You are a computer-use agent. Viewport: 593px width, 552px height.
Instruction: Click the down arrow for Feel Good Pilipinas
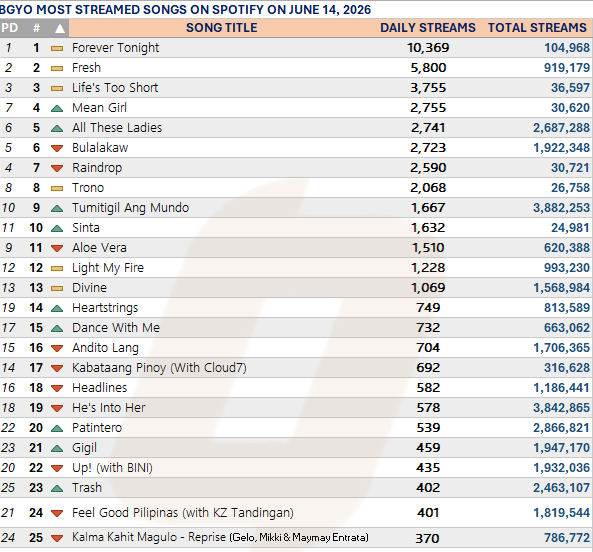57,513
